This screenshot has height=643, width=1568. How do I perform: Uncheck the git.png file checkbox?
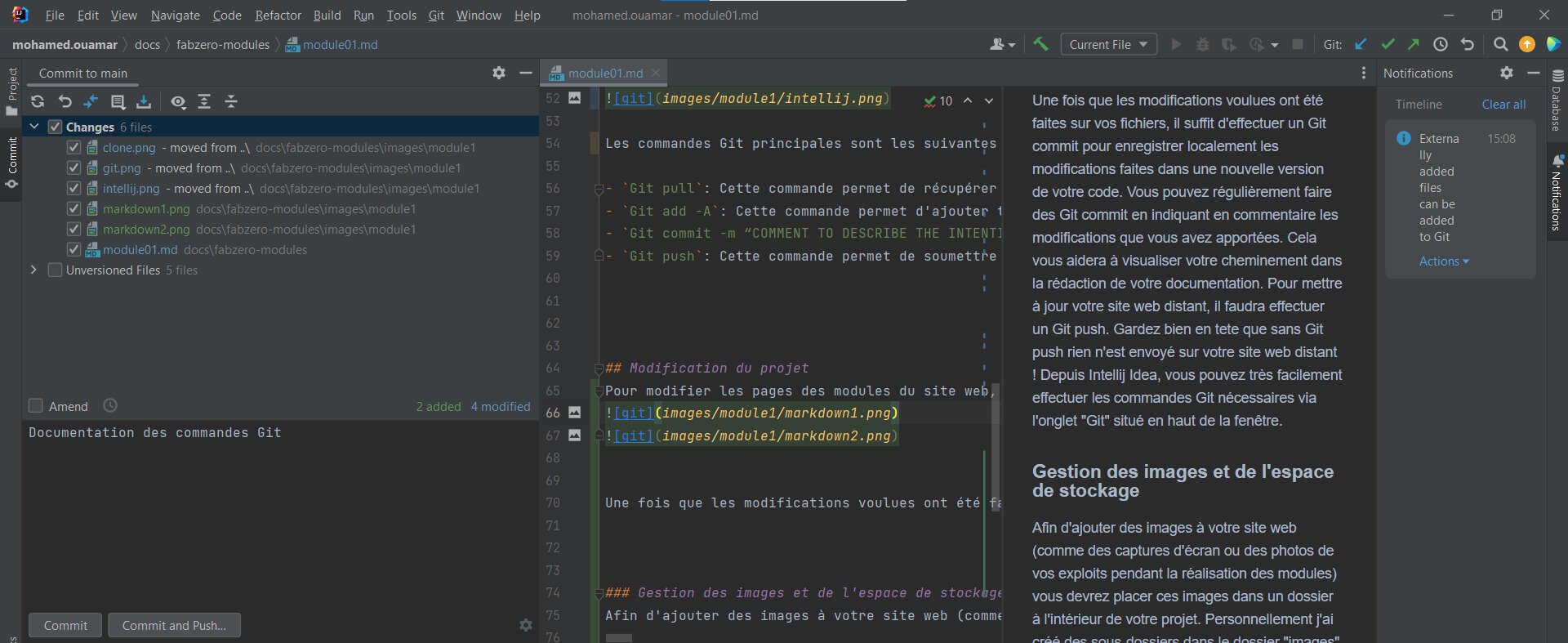pos(73,167)
